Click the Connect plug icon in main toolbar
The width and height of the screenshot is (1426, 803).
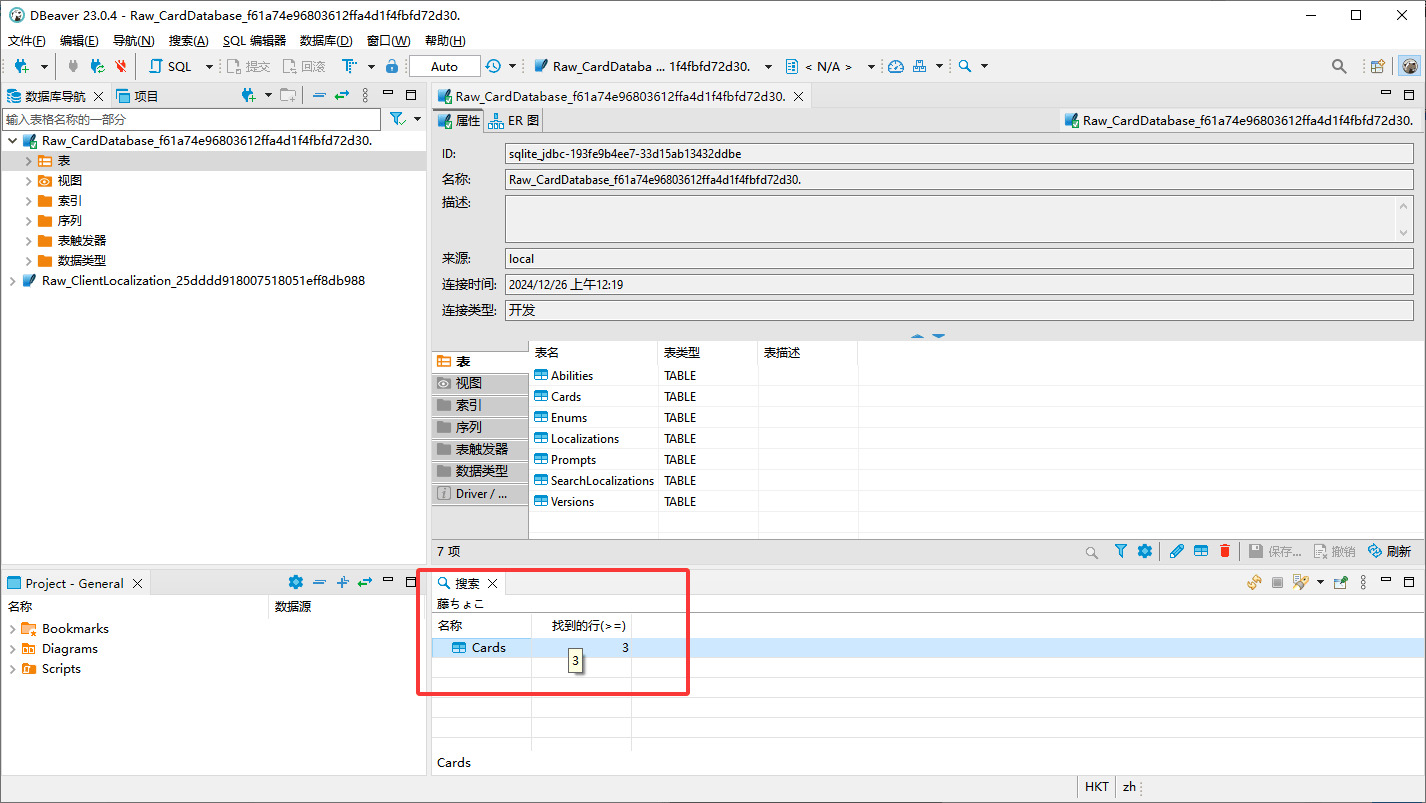(x=73, y=66)
